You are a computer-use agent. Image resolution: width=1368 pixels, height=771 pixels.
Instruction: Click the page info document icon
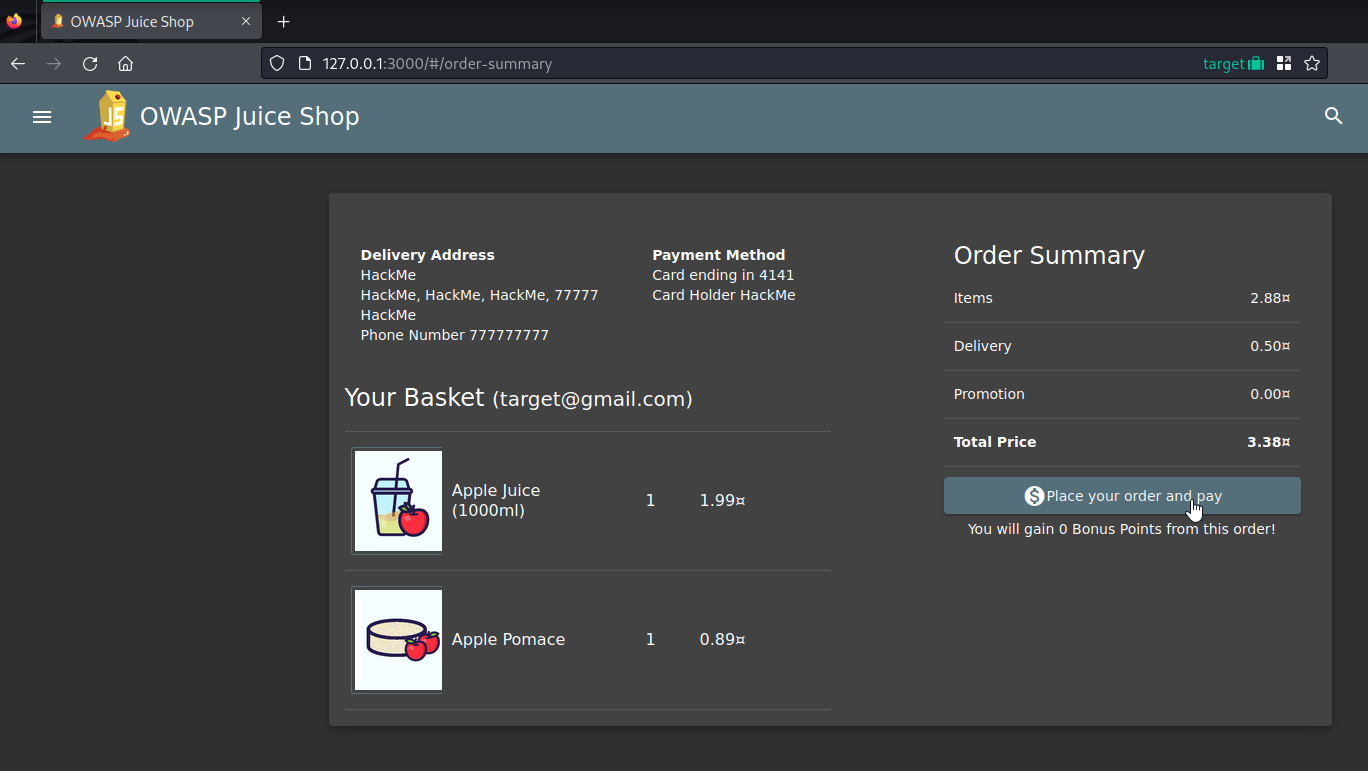coord(305,64)
